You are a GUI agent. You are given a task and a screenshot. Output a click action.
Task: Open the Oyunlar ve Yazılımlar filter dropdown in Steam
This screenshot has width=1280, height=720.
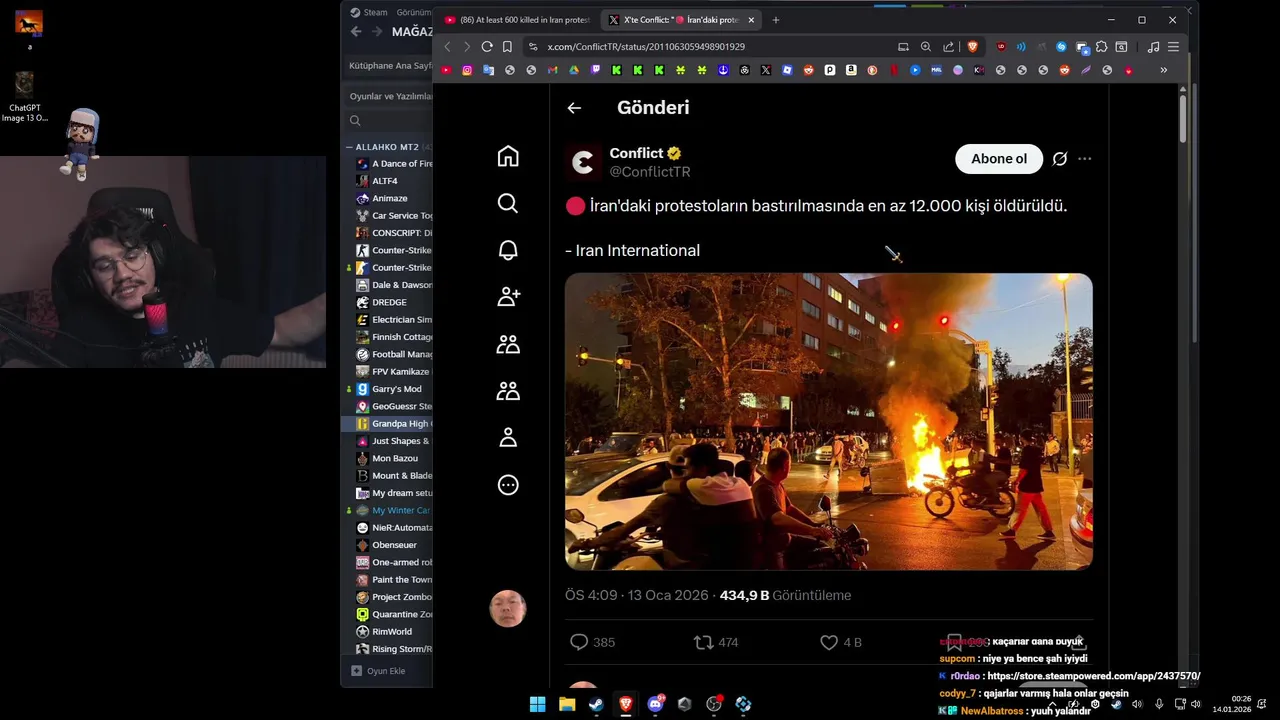(x=390, y=96)
